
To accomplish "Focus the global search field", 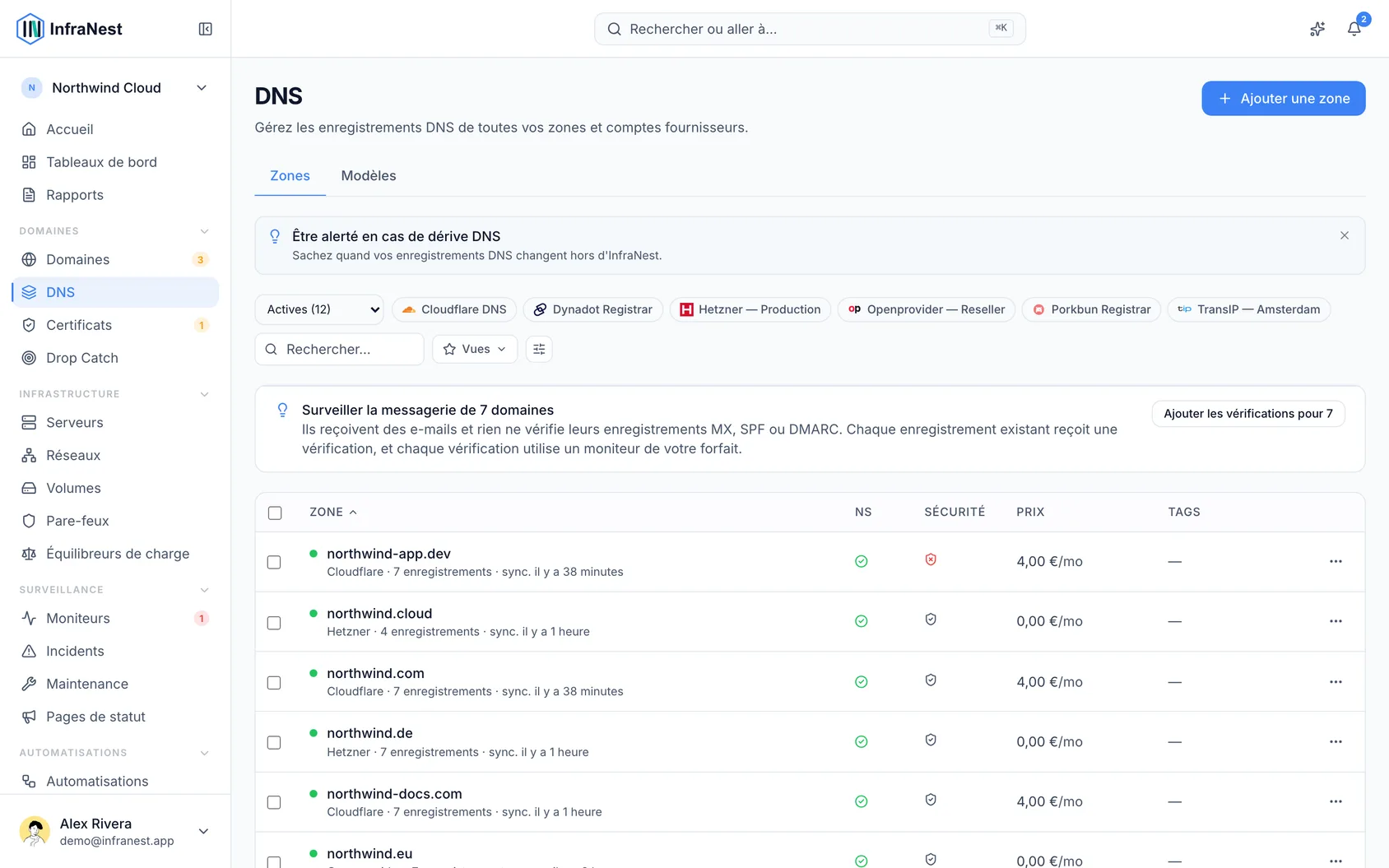I will pos(810,29).
